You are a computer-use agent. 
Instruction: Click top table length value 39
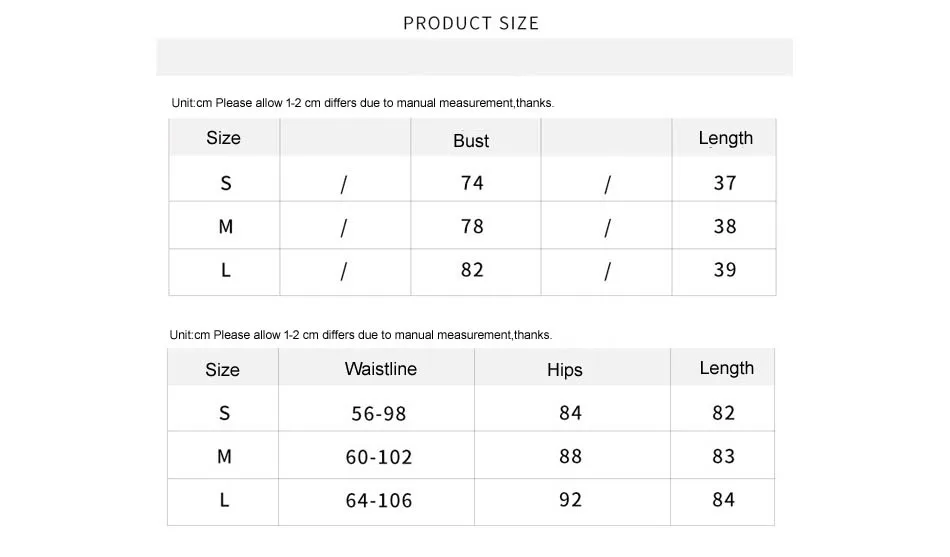[x=725, y=270]
